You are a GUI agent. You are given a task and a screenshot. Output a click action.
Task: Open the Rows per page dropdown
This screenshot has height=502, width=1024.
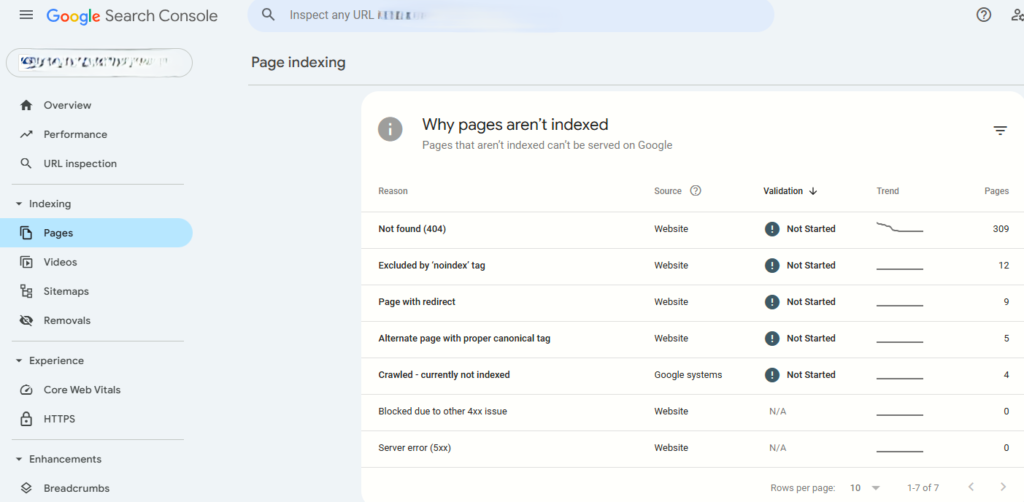tap(865, 488)
